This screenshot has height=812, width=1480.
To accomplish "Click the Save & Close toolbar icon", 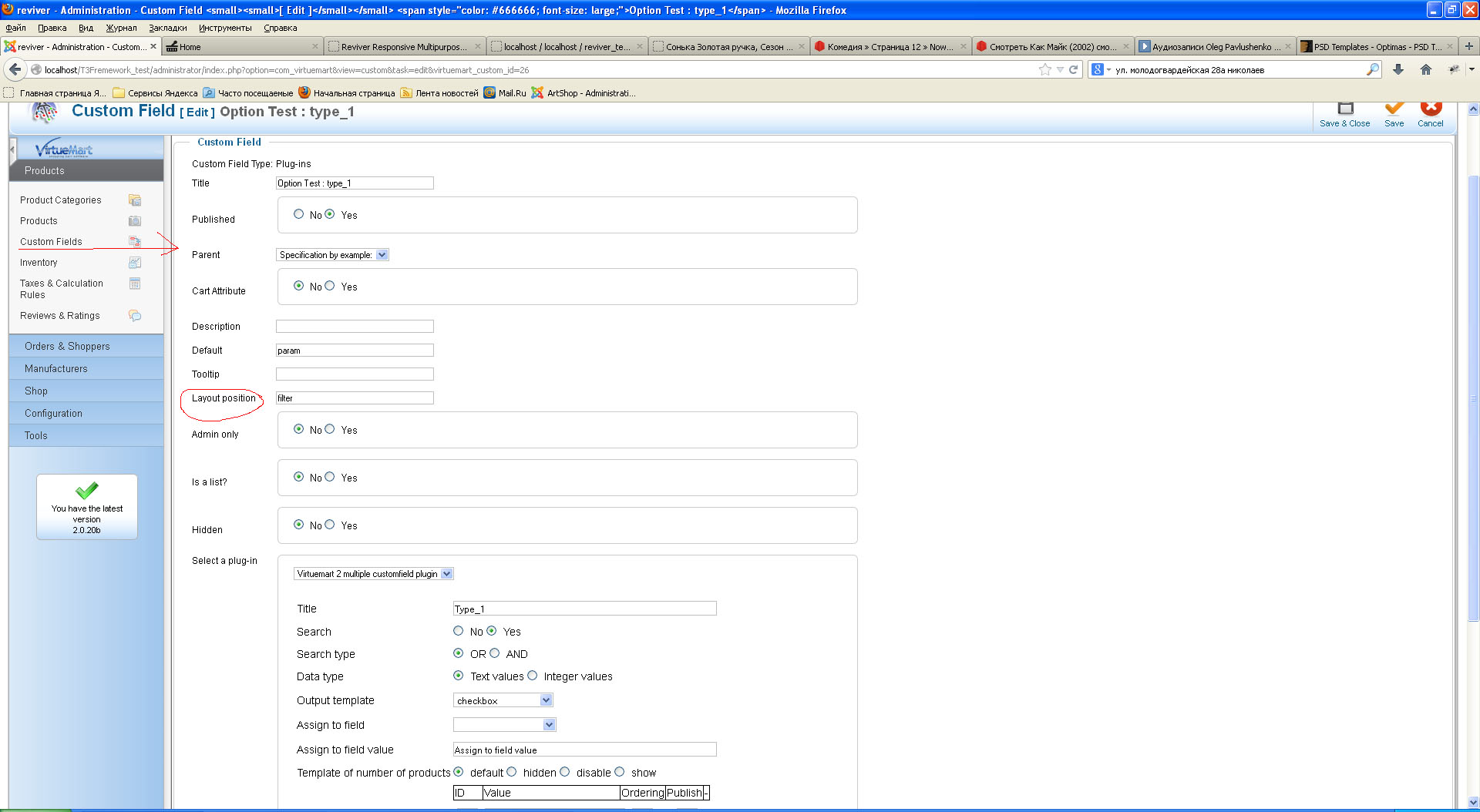I will pos(1345,109).
